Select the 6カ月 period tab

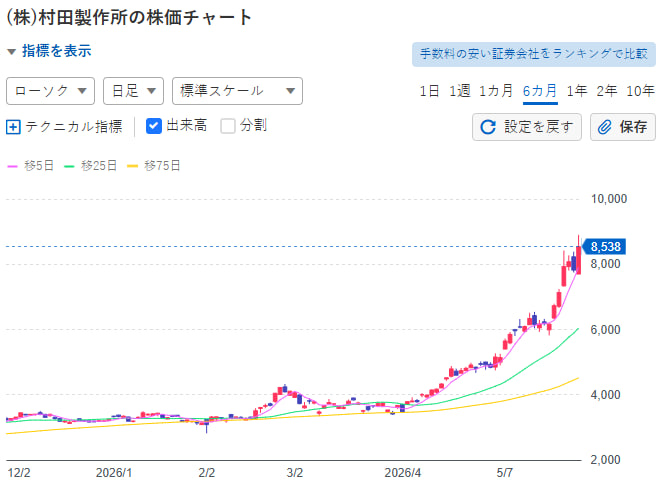pyautogui.click(x=539, y=91)
